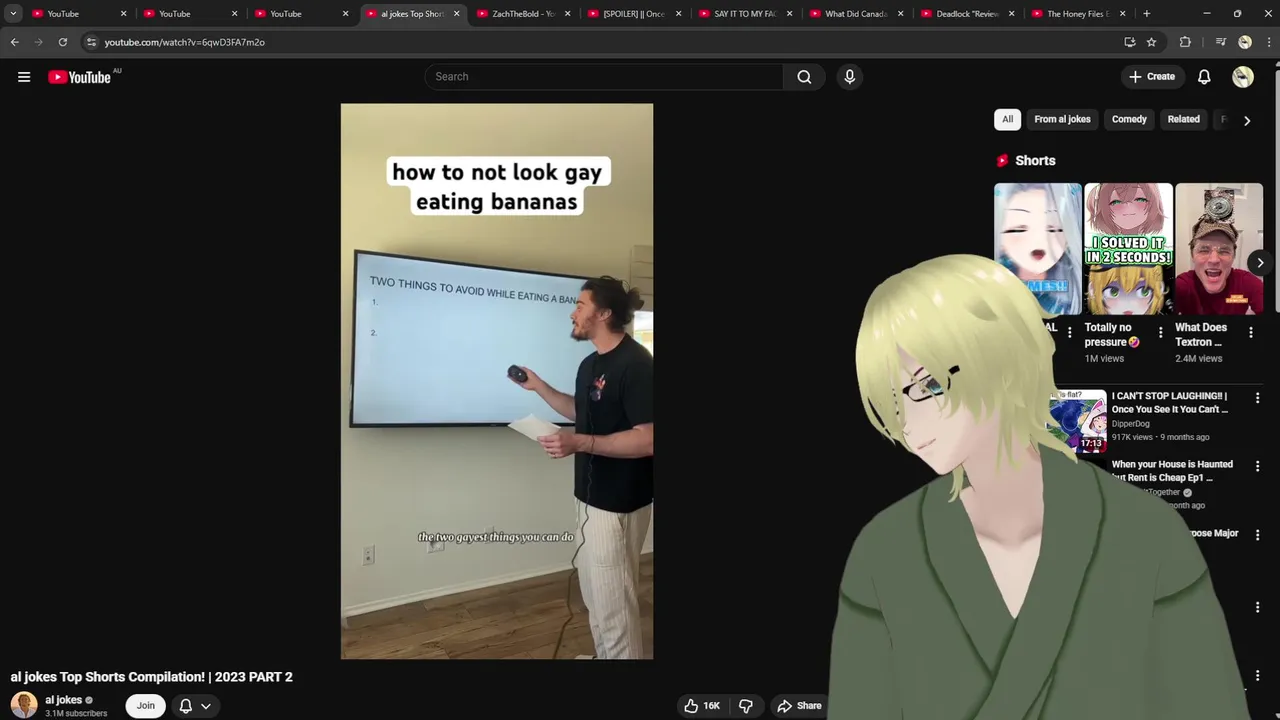Show next Shorts with right arrow
1280x720 pixels.
1260,263
